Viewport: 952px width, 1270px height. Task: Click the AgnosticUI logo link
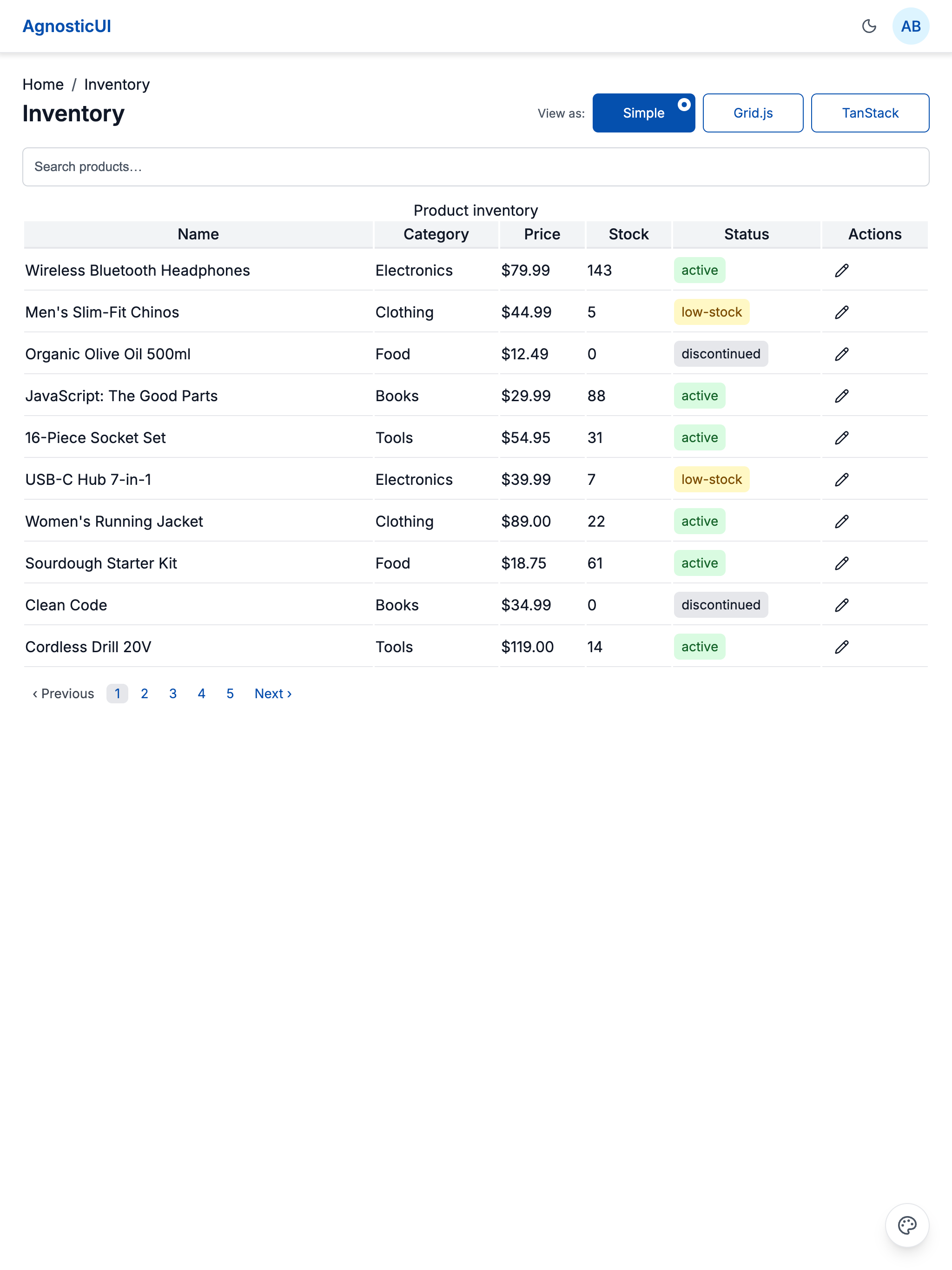pyautogui.click(x=66, y=26)
